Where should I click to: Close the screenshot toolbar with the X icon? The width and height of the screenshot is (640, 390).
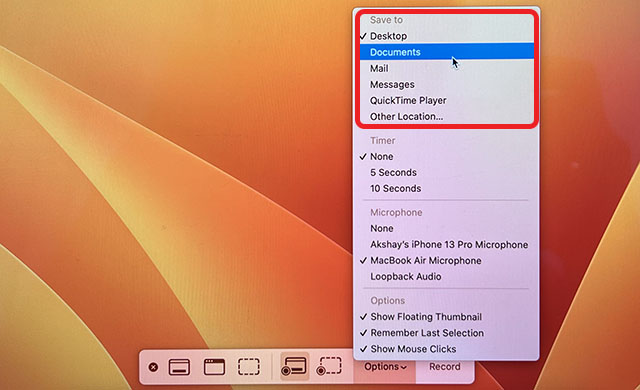pos(153,367)
